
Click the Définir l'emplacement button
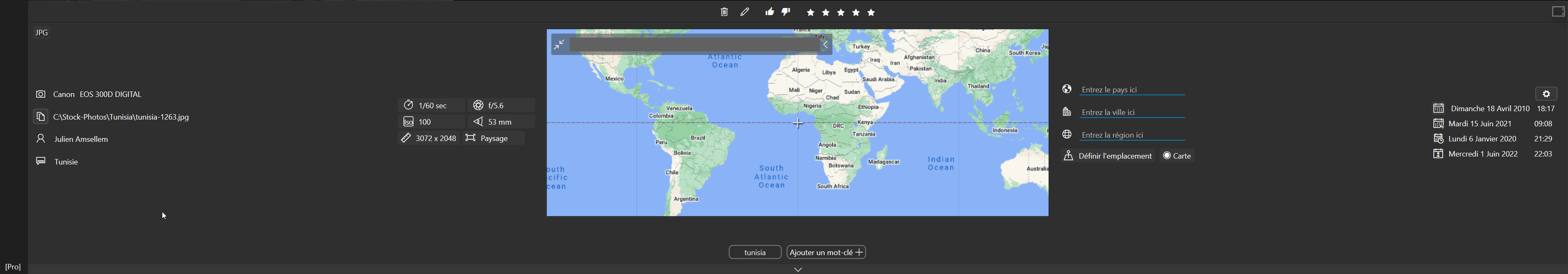(1107, 157)
